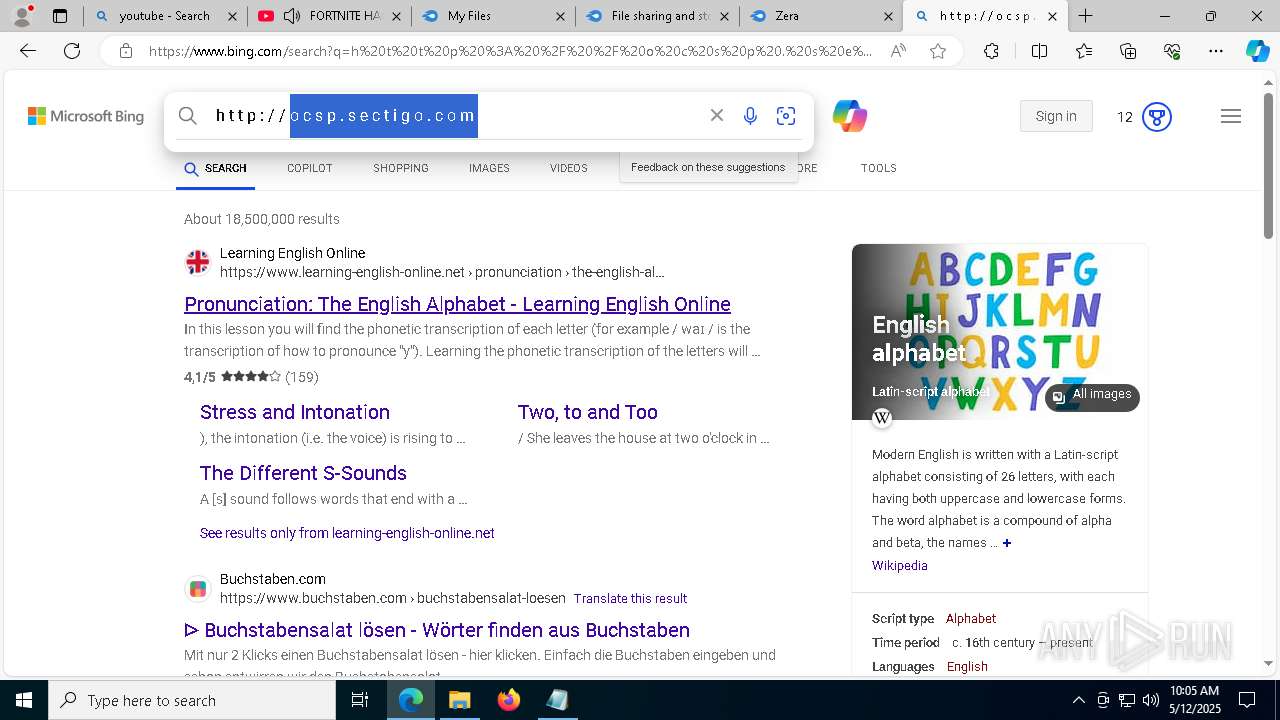Image resolution: width=1280 pixels, height=720 pixels.
Task: Open Buchstabensalat lösen result link
Action: [x=437, y=630]
